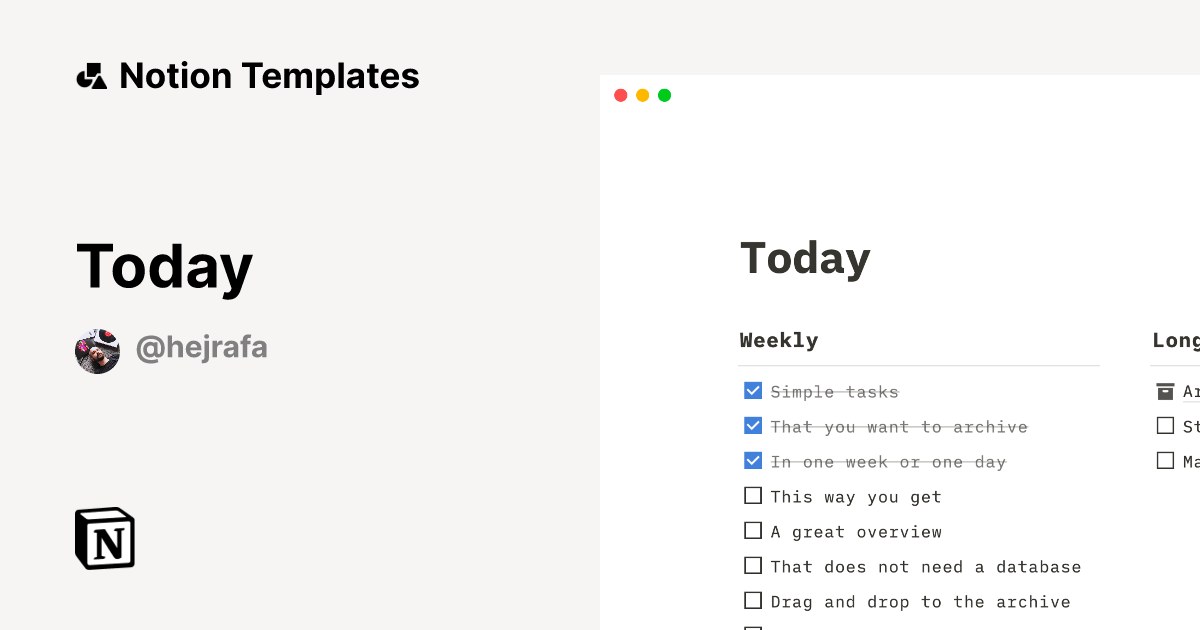
Task: Uncheck "That you want to archive"
Action: click(753, 425)
